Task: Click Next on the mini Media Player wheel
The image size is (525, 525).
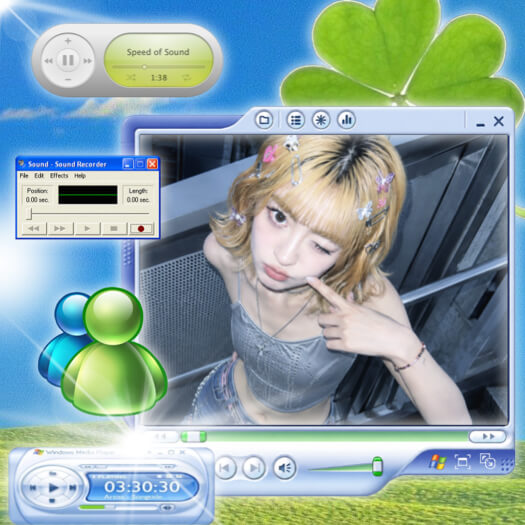Action: [x=72, y=488]
